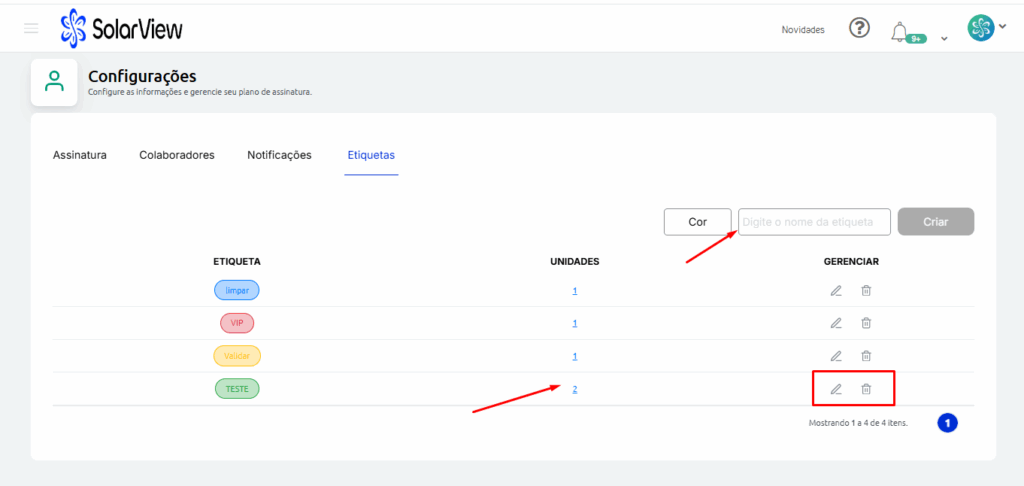
Task: Select the Notificações tab
Action: tap(279, 155)
